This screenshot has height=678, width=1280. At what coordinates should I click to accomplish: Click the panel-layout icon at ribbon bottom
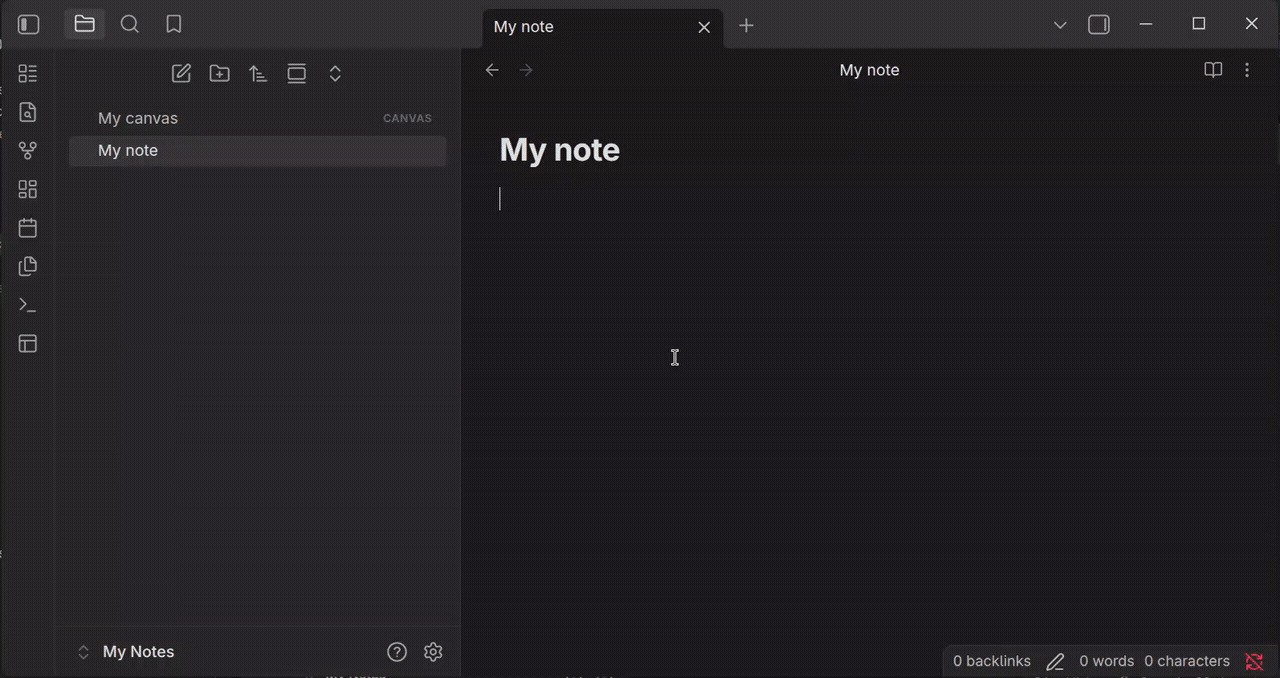pyautogui.click(x=28, y=344)
